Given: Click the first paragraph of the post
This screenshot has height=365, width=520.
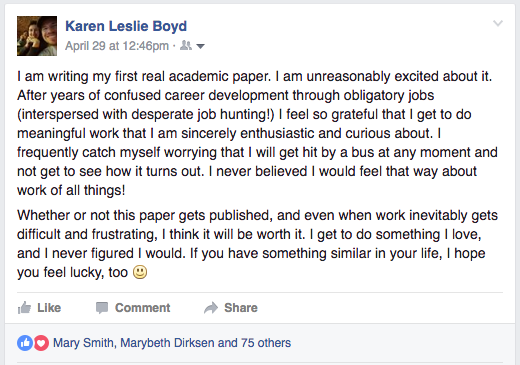Looking at the screenshot, I should click(x=257, y=133).
